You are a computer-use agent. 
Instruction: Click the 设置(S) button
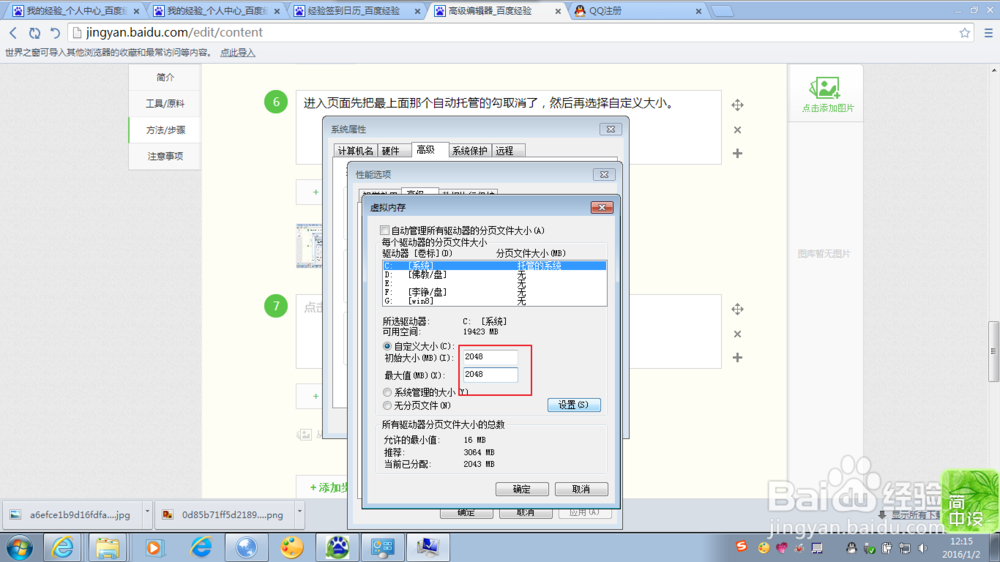tap(573, 404)
